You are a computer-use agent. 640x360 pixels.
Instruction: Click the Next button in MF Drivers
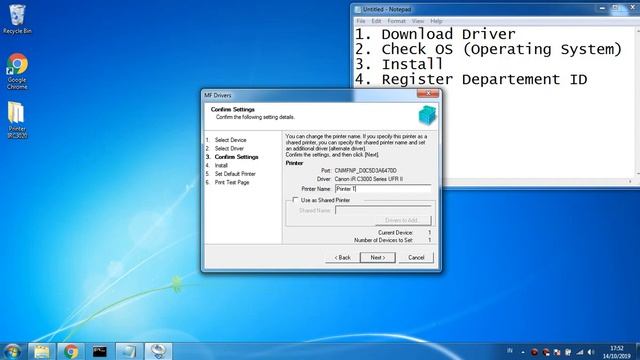(378, 258)
